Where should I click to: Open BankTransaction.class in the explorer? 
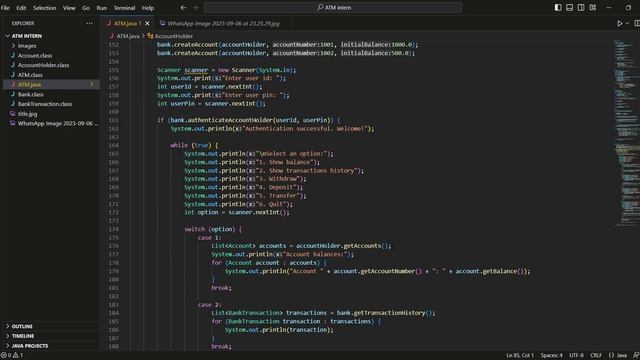pyautogui.click(x=45, y=104)
